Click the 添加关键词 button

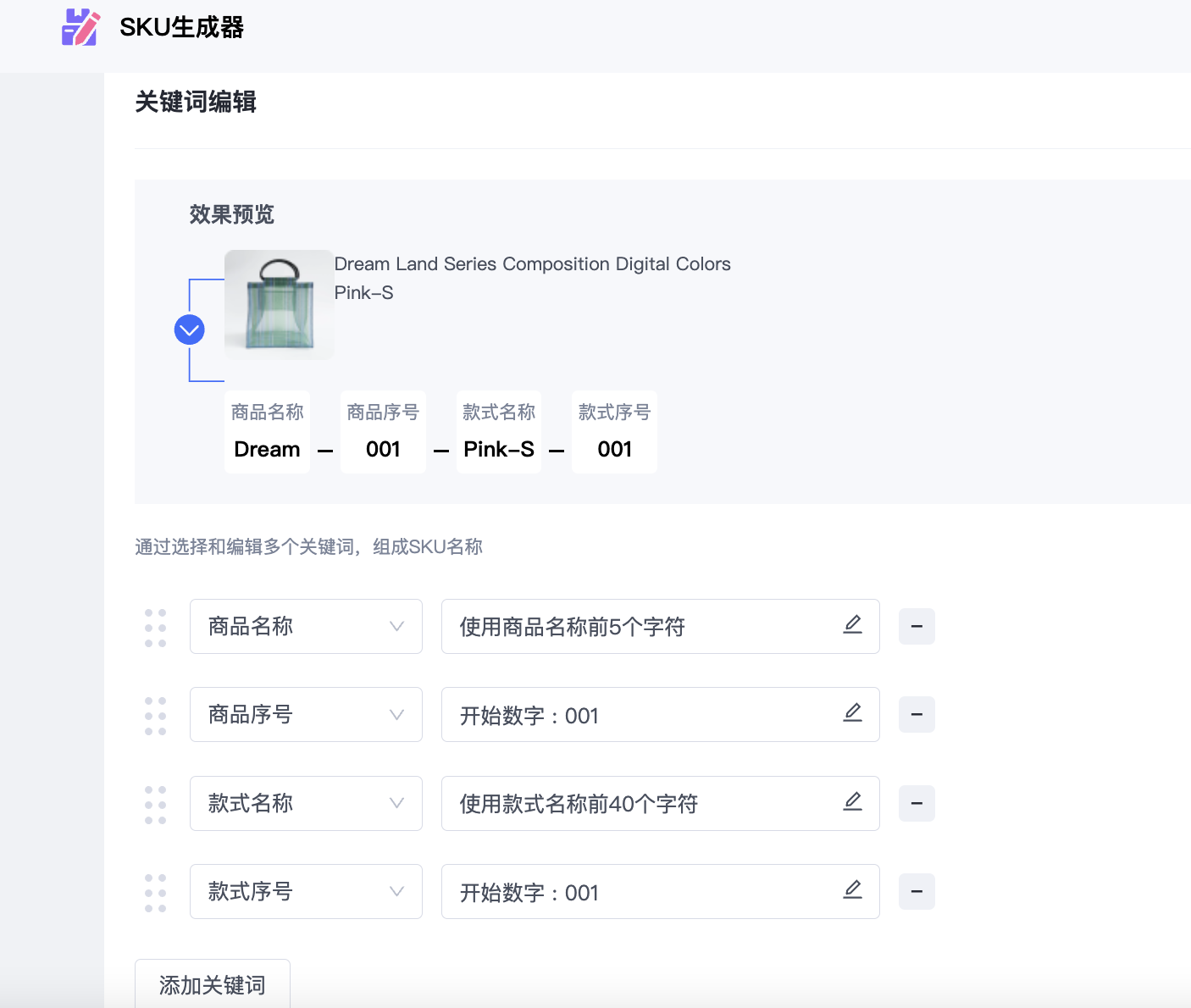click(x=212, y=985)
